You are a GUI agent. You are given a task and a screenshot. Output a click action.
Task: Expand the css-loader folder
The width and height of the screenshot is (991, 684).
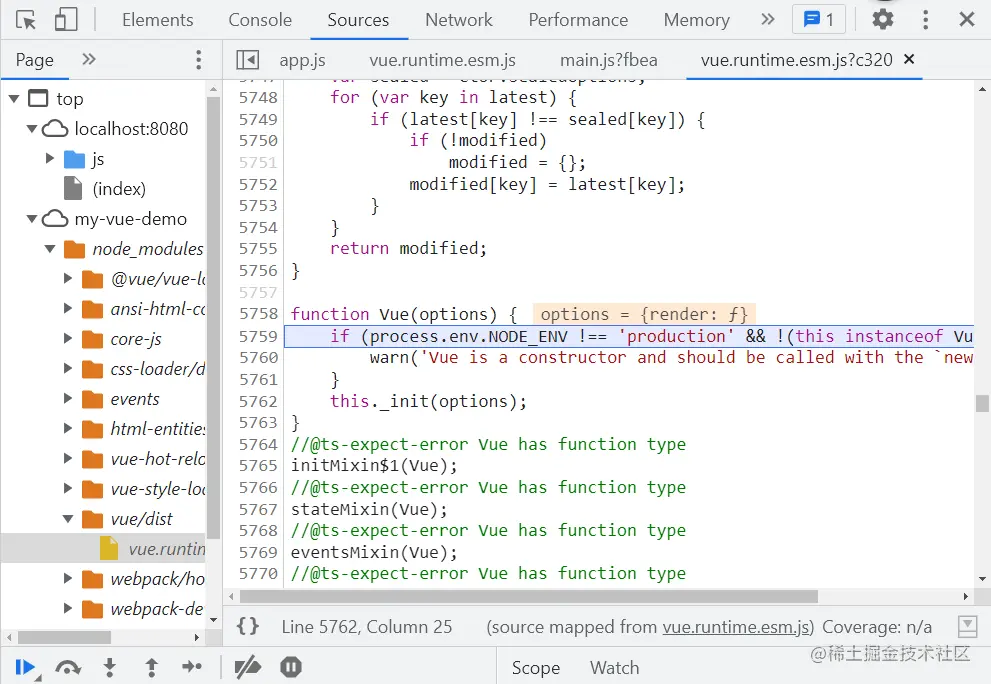click(x=68, y=368)
